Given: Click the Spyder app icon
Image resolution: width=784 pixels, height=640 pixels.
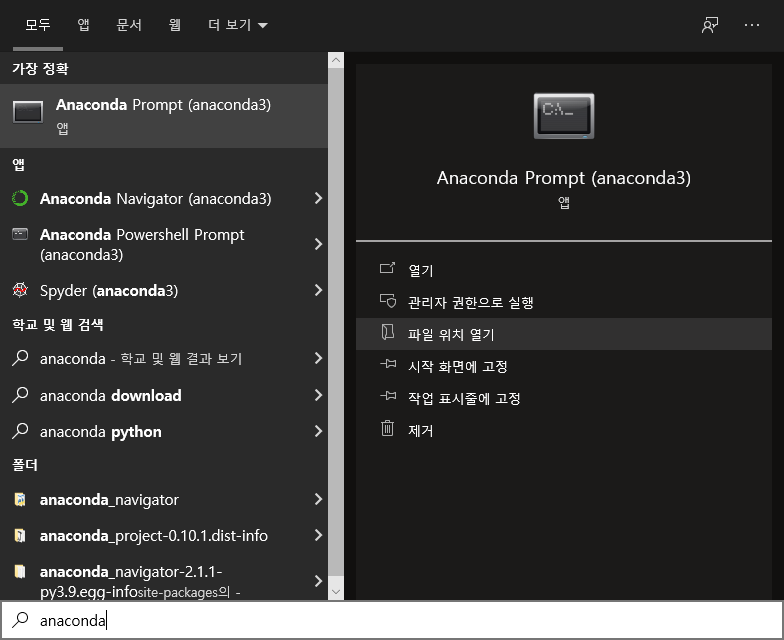Looking at the screenshot, I should 20,290.
